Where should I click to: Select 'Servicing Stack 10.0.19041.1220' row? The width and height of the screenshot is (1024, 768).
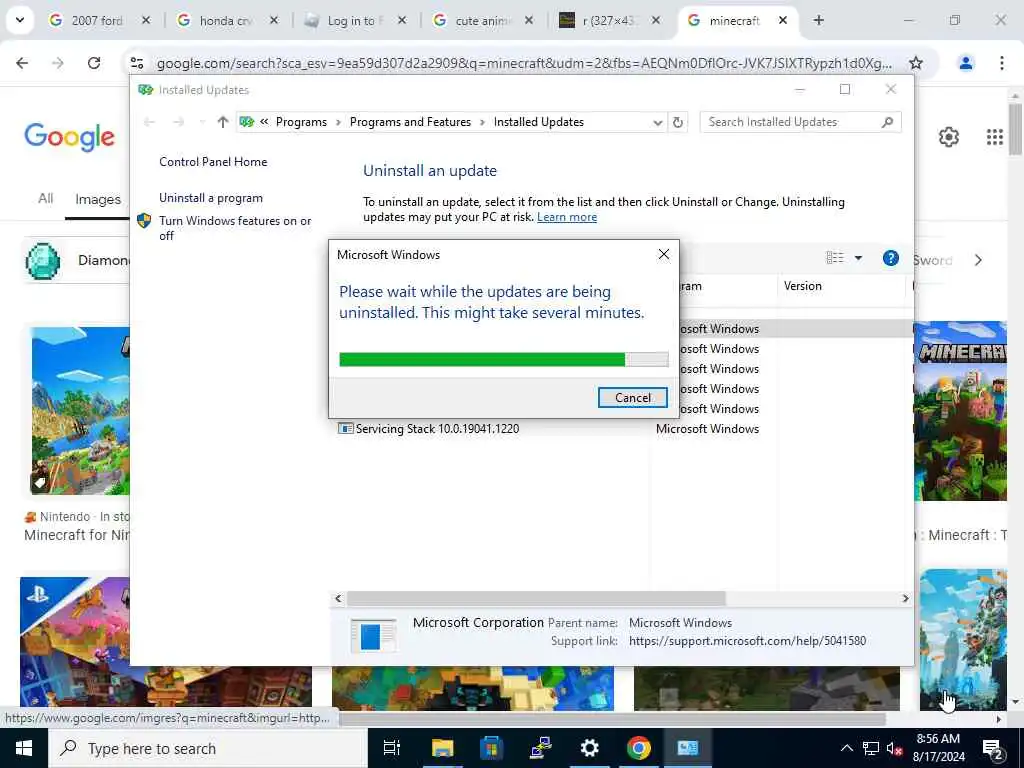click(437, 429)
